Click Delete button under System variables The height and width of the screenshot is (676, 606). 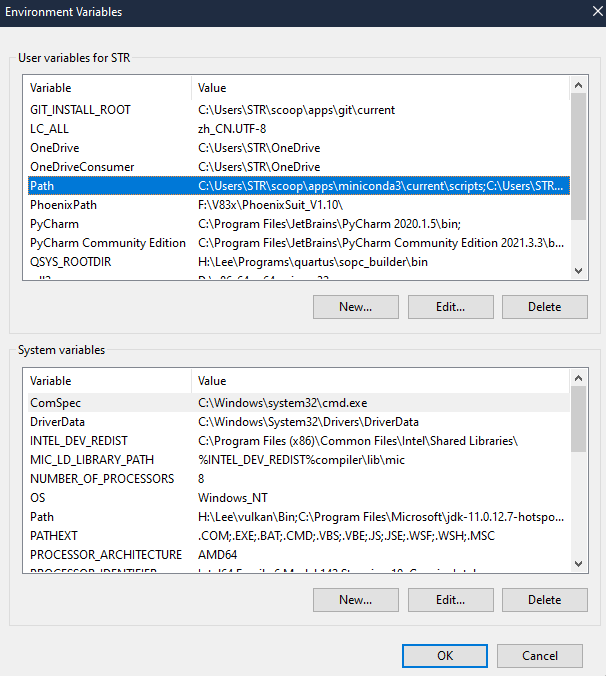tap(544, 600)
